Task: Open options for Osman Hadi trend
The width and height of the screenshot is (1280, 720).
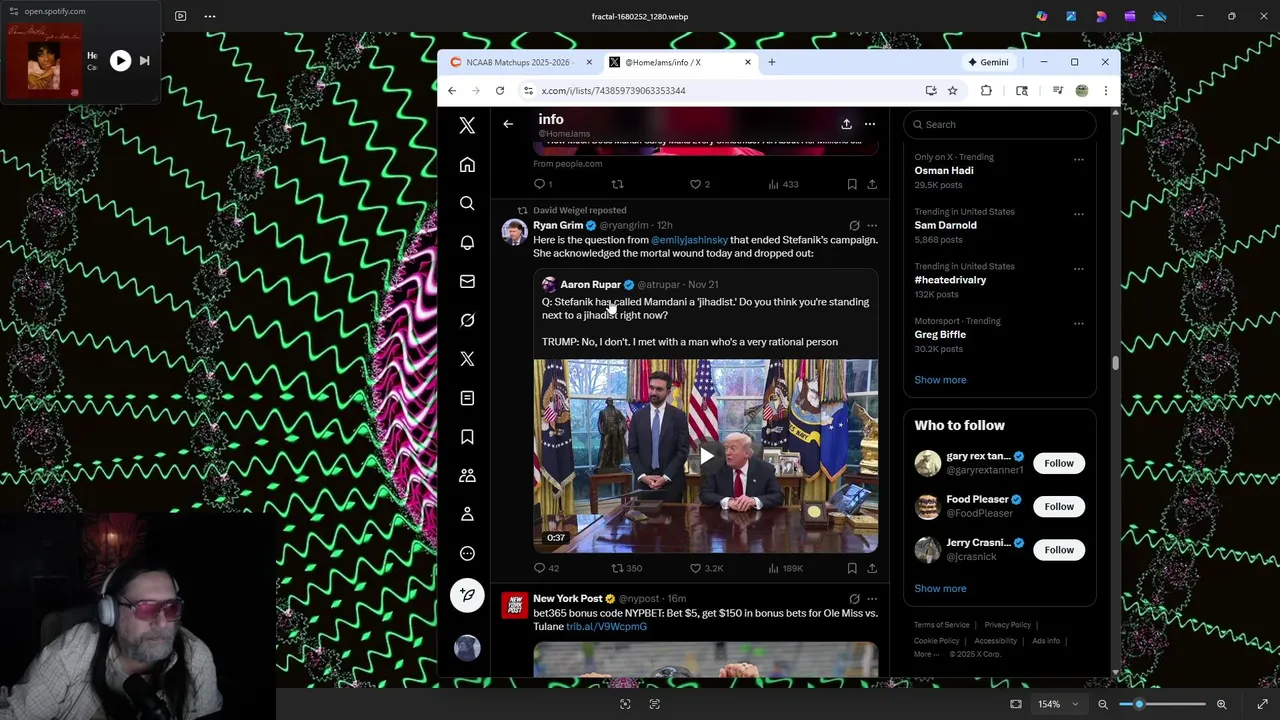Action: 1078,159
